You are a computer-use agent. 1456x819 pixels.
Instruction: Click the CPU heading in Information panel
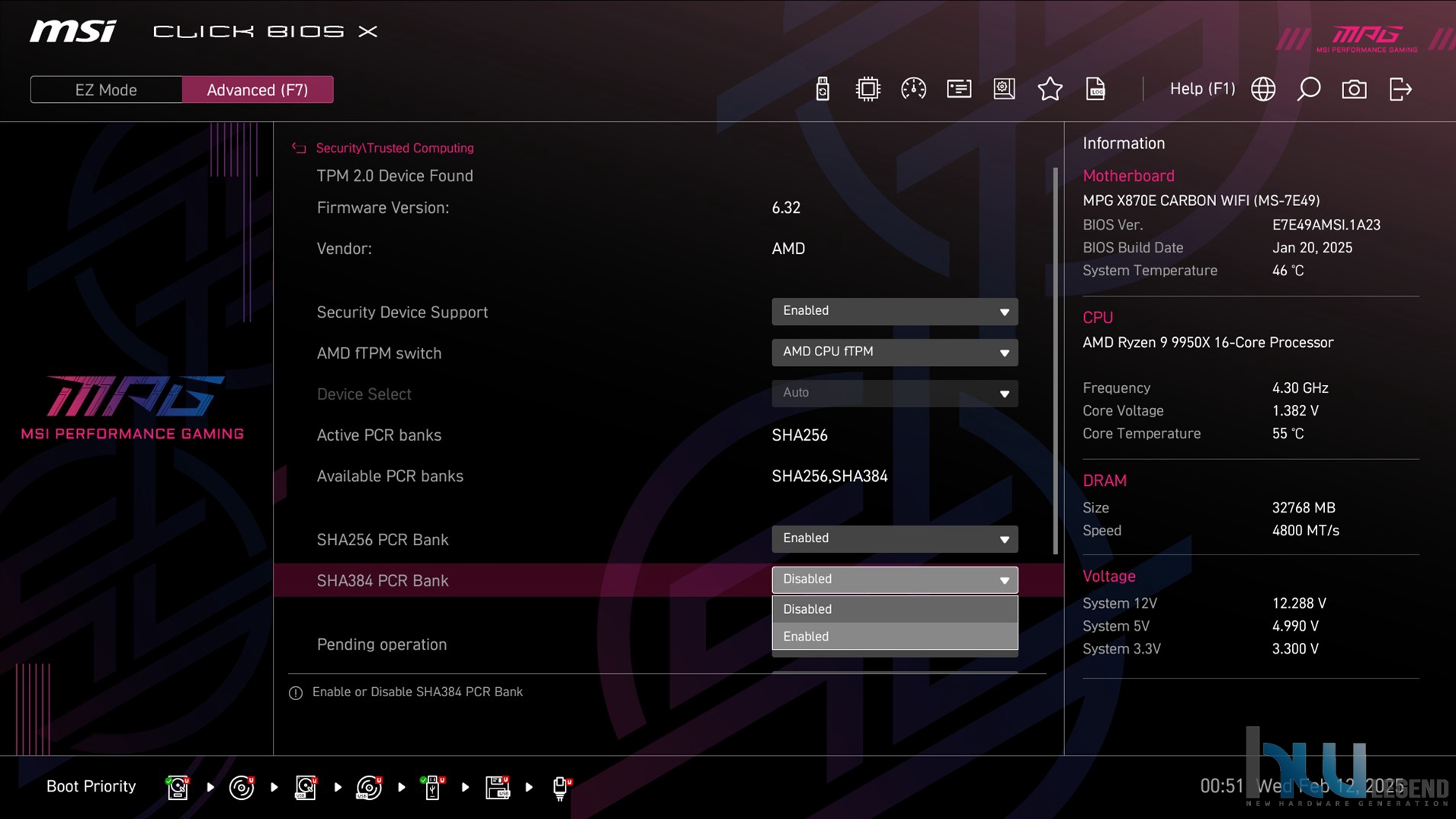(x=1098, y=317)
